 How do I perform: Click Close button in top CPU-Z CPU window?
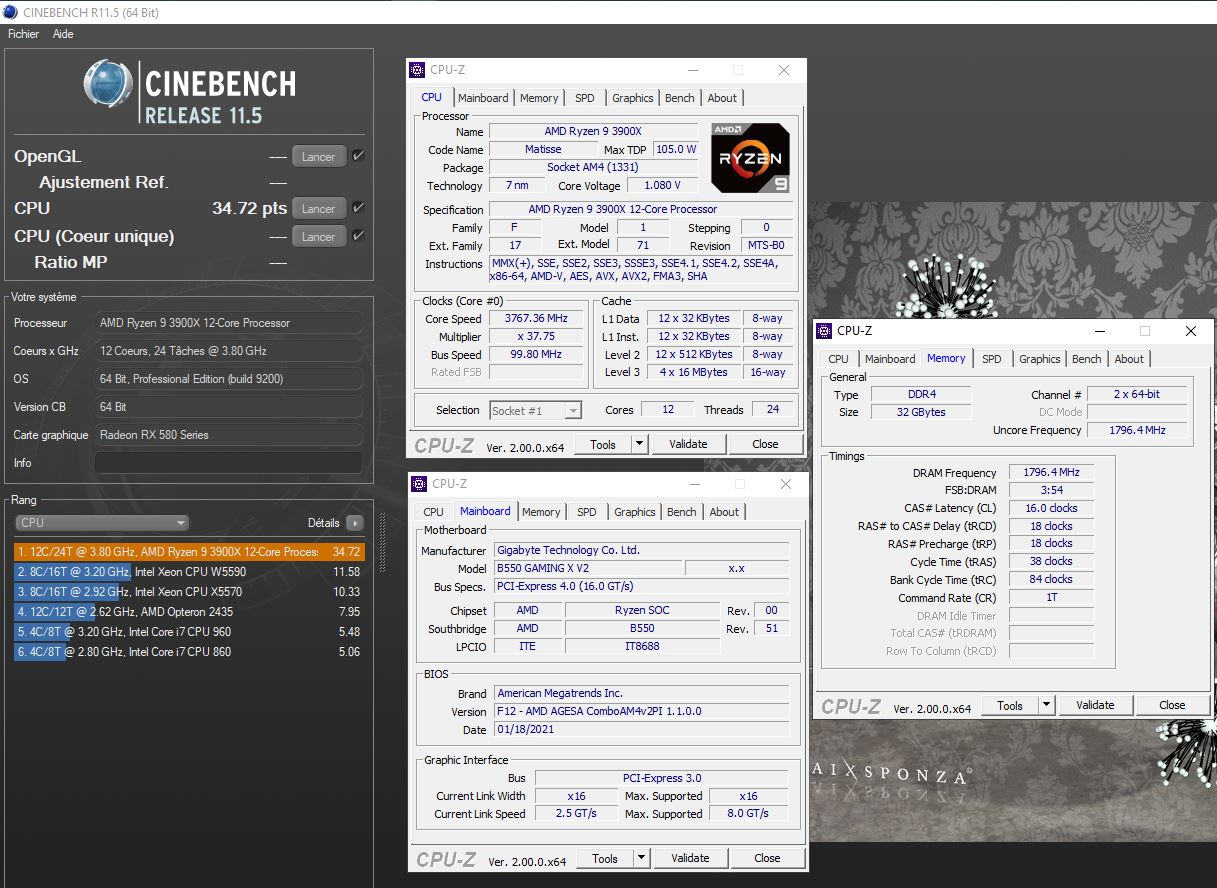(765, 444)
